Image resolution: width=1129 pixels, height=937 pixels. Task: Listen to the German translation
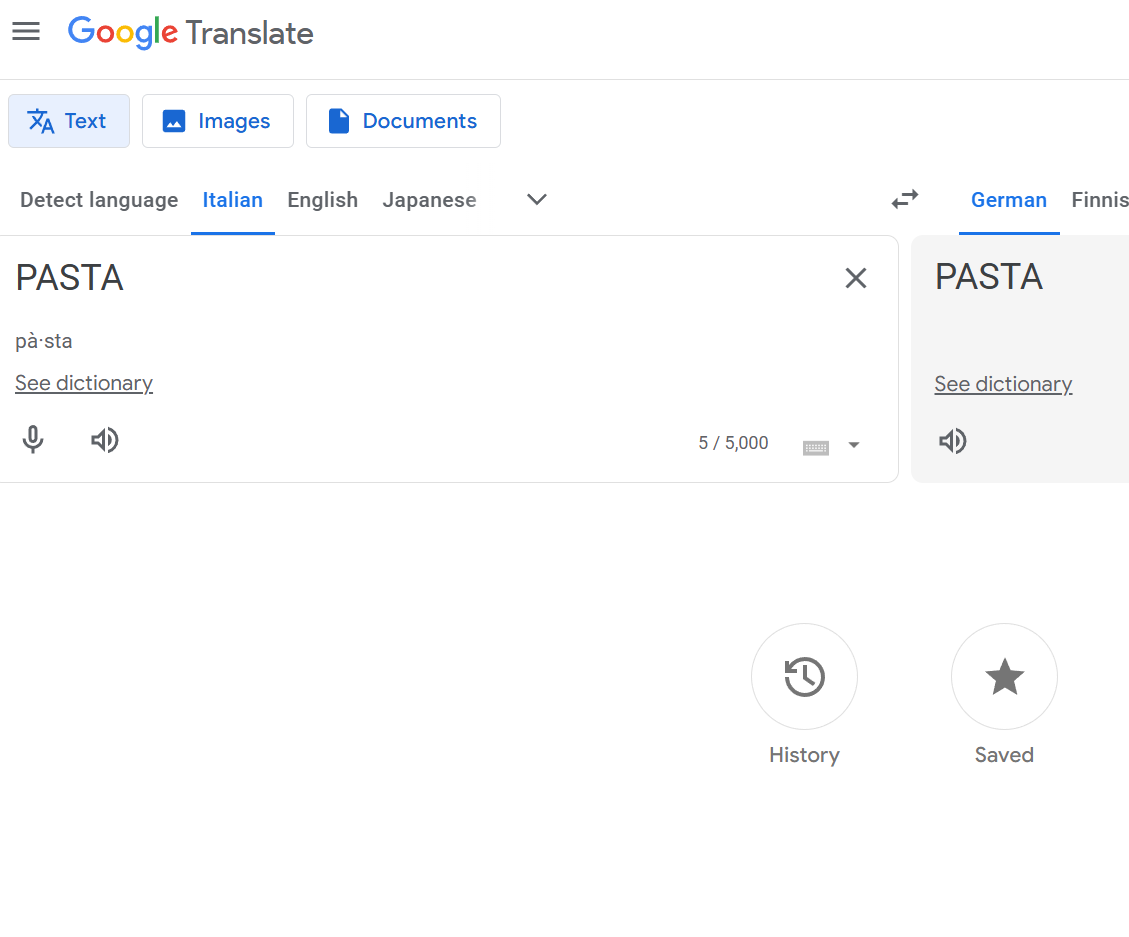[953, 441]
